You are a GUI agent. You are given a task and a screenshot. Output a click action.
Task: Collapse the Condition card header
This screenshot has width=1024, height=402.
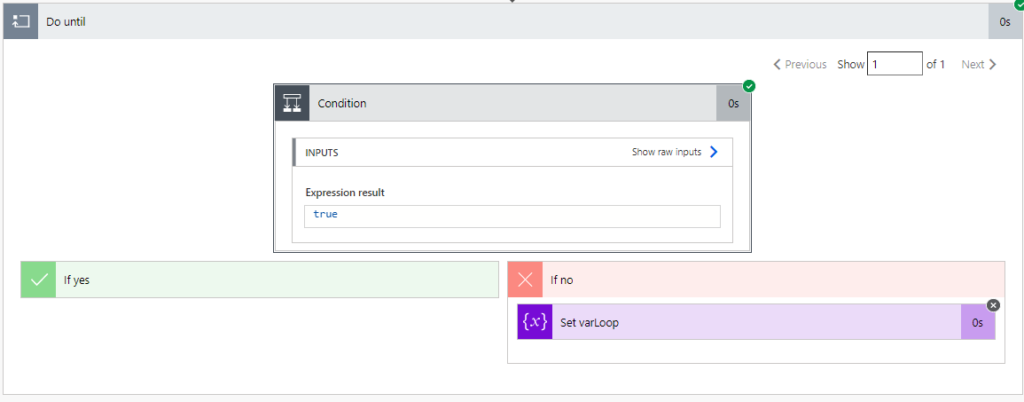pyautogui.click(x=510, y=103)
